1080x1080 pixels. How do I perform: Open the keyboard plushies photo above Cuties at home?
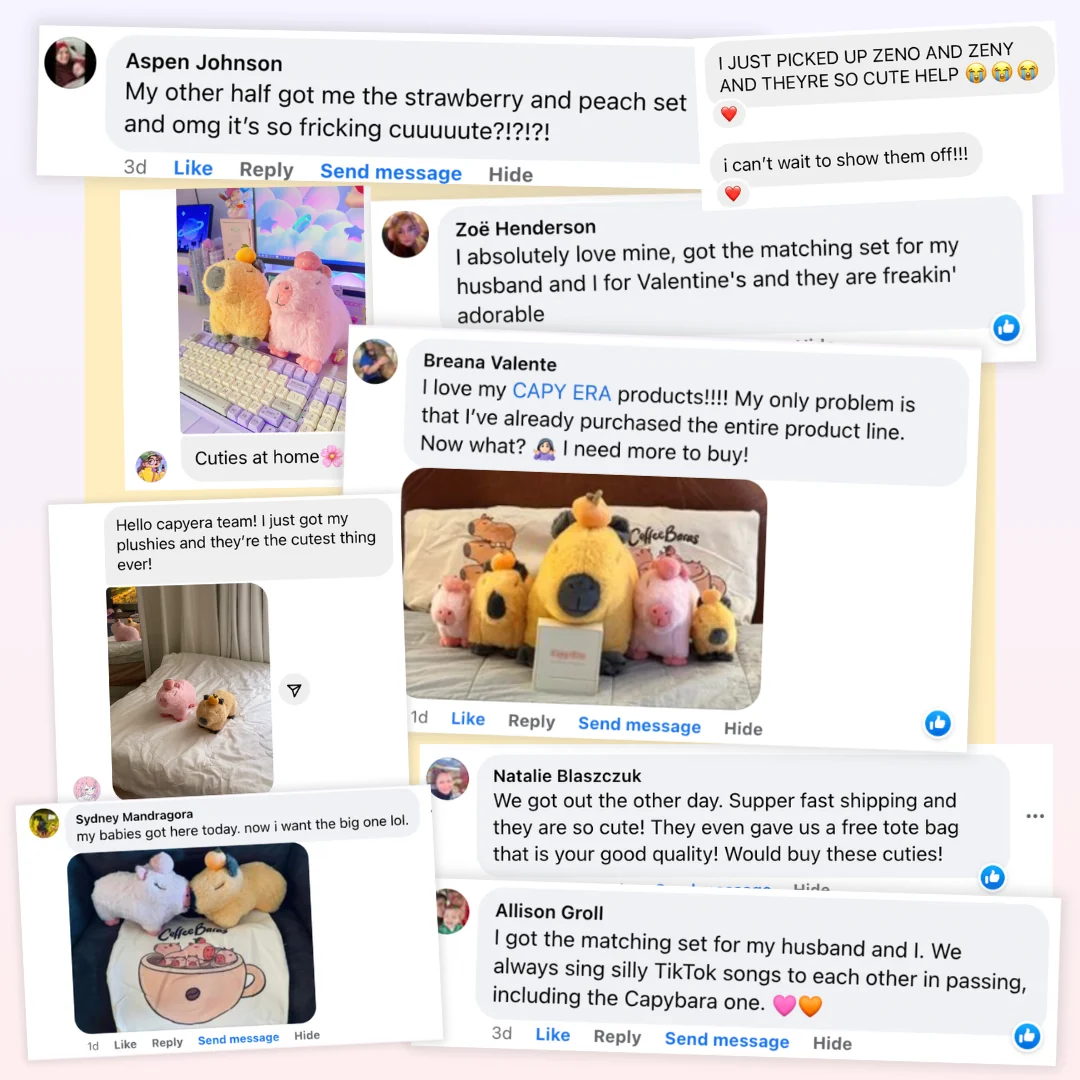tap(270, 309)
